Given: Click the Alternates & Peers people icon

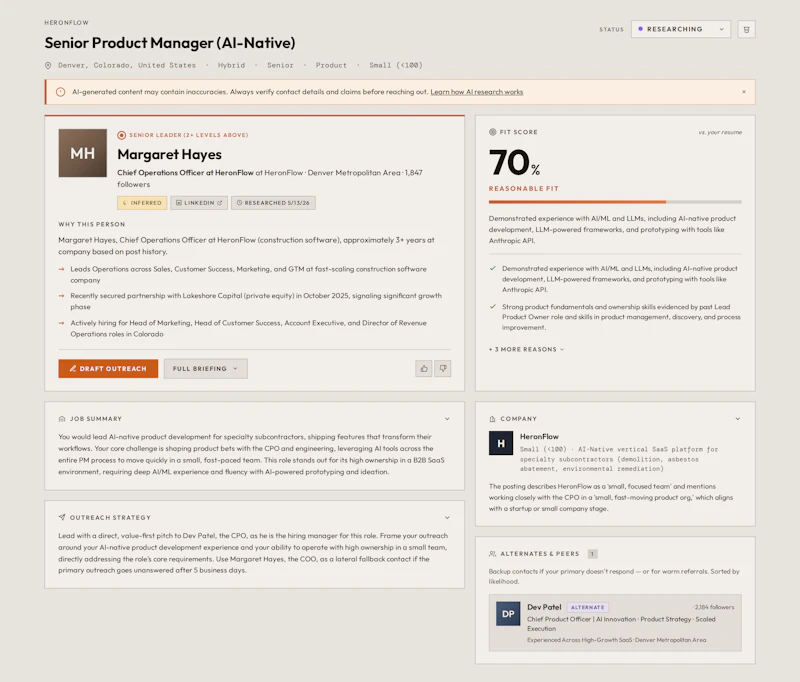Looking at the screenshot, I should click(x=492, y=554).
